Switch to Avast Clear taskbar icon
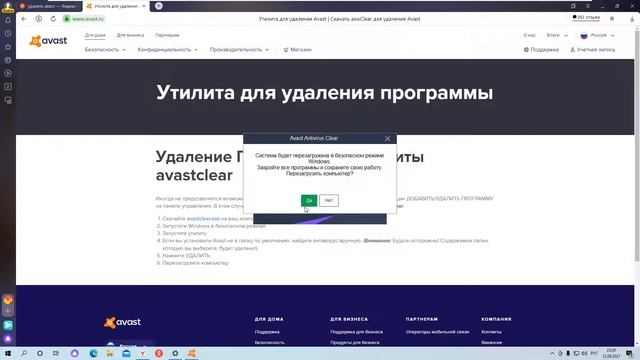 point(191,353)
